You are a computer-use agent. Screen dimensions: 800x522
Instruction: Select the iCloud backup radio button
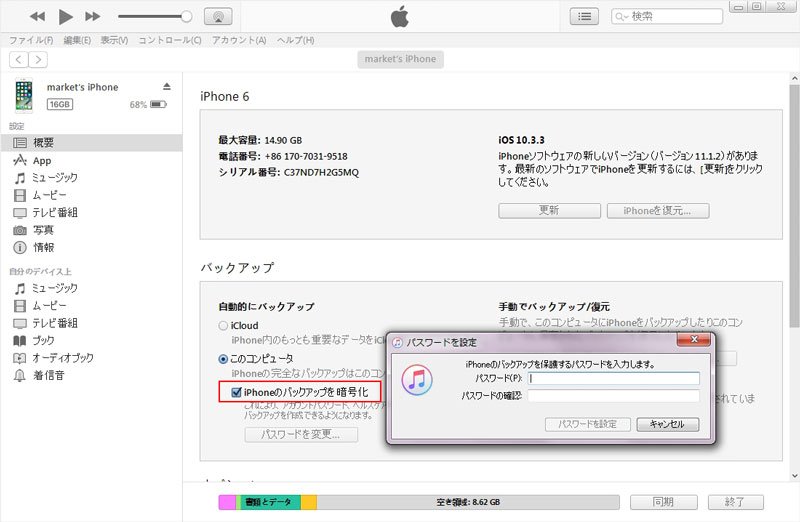[223, 326]
